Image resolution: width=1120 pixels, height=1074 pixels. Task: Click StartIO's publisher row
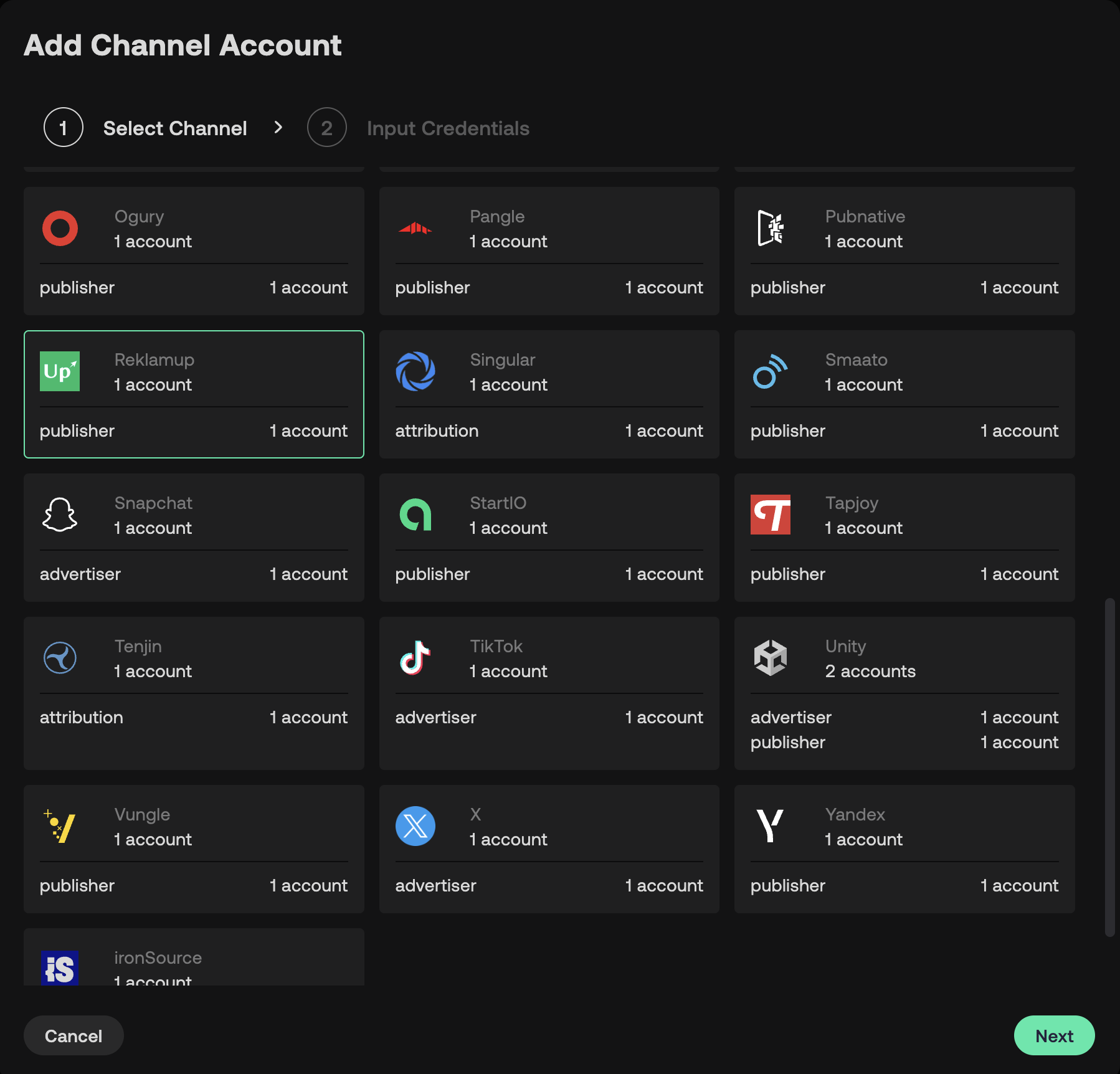point(549,574)
